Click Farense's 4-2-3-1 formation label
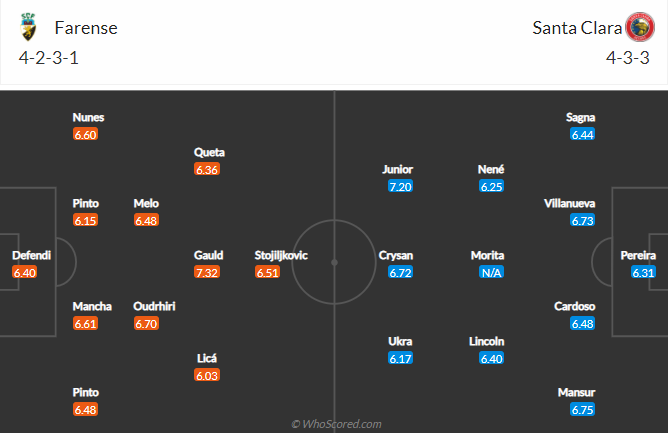Viewport: 668px width, 433px height. (49, 58)
